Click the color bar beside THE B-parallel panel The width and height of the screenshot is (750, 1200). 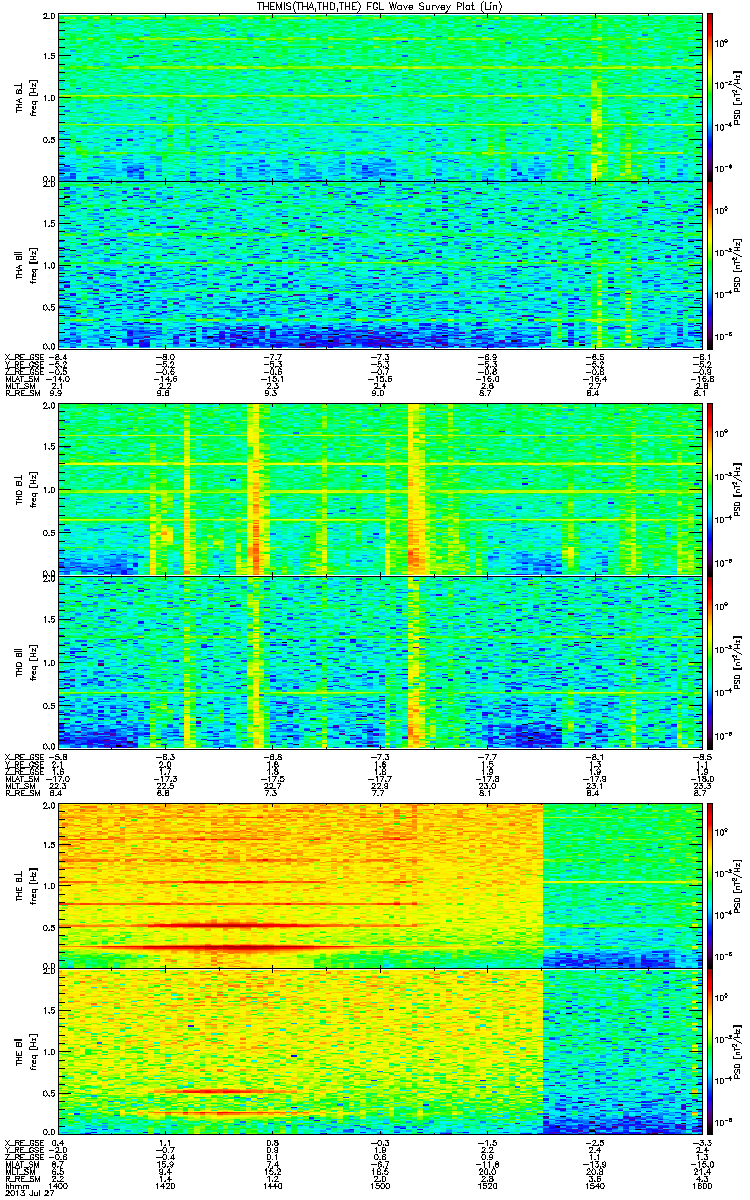click(x=710, y=1053)
